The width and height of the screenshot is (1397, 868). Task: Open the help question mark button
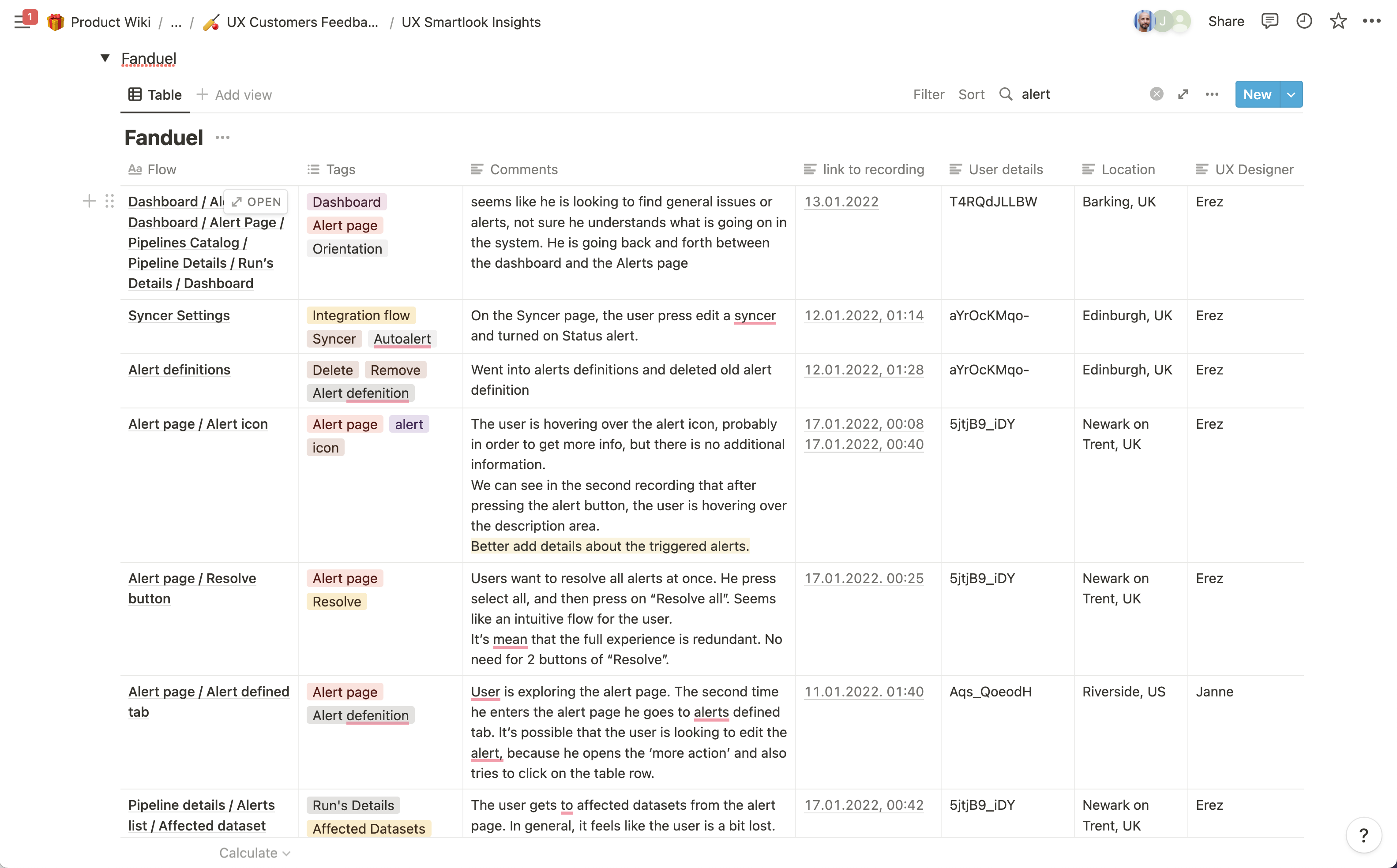(1364, 835)
